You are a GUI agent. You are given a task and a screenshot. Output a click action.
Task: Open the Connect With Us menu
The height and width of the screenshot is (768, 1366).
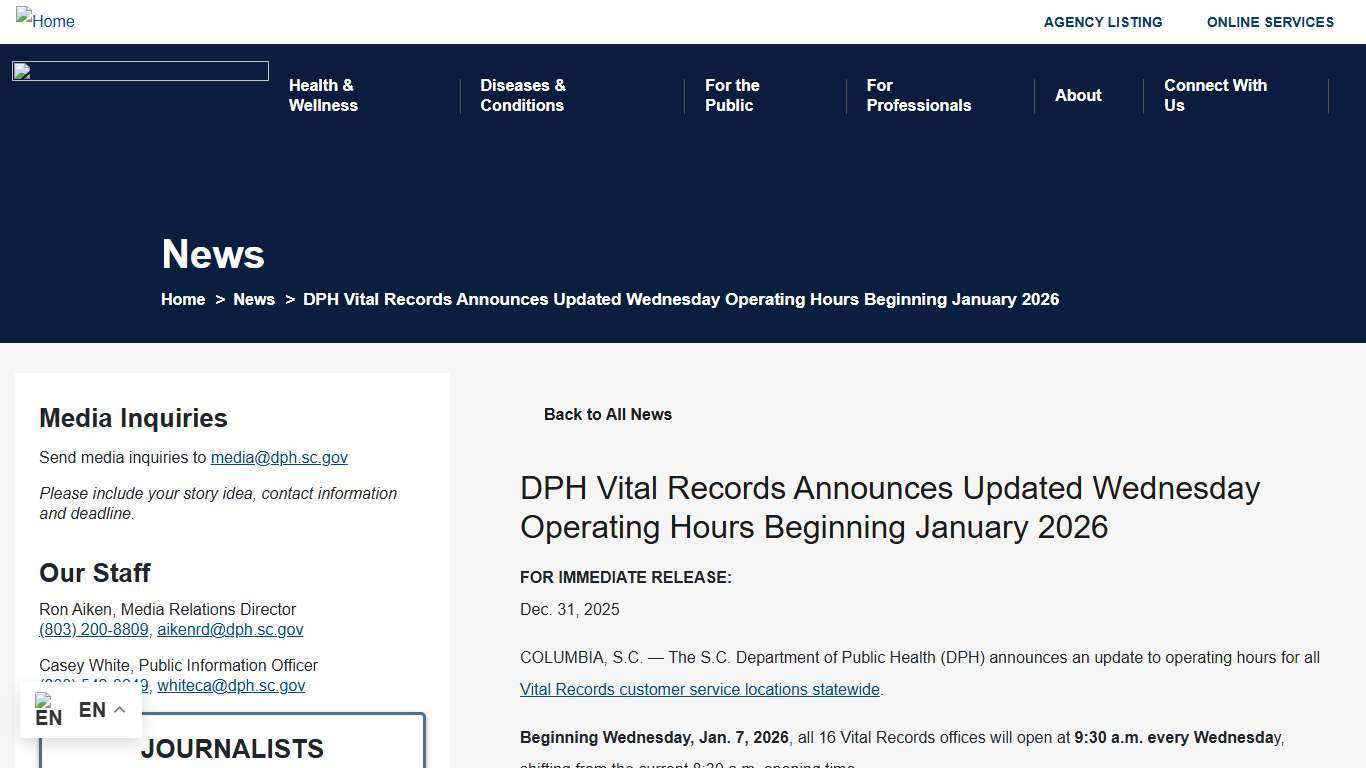pyautogui.click(x=1215, y=95)
